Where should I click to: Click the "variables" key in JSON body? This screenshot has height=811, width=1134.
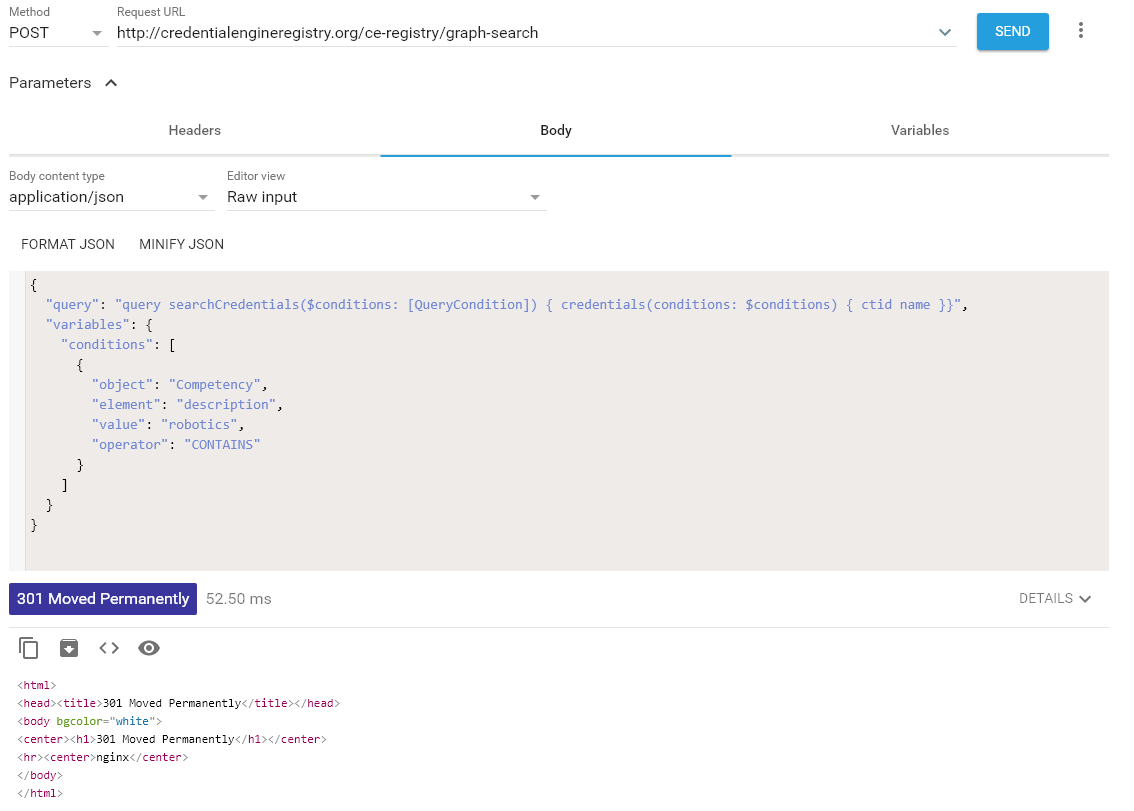[x=88, y=325]
